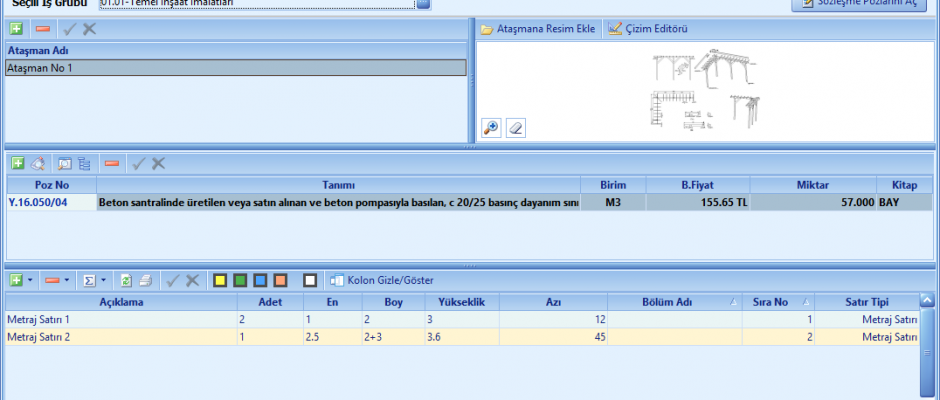Viewport: 940px width, 400px height.
Task: Click the zoom magnifier icon under the drawing
Action: click(x=491, y=127)
